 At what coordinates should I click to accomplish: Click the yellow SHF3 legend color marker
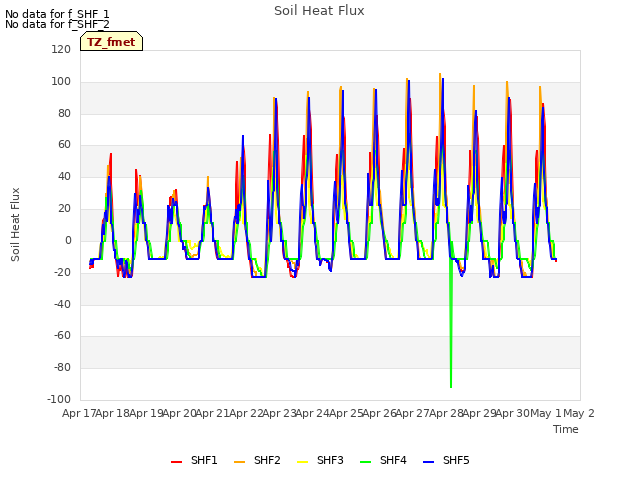[x=302, y=462]
